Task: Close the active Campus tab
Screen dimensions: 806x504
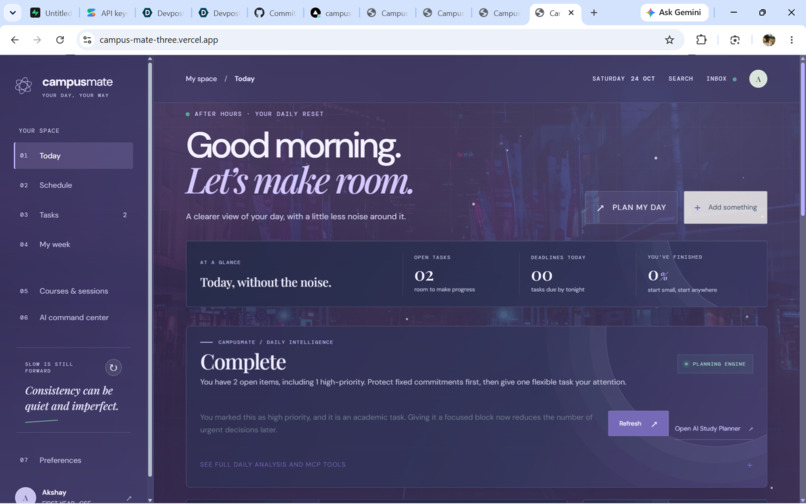Action: tap(571, 13)
